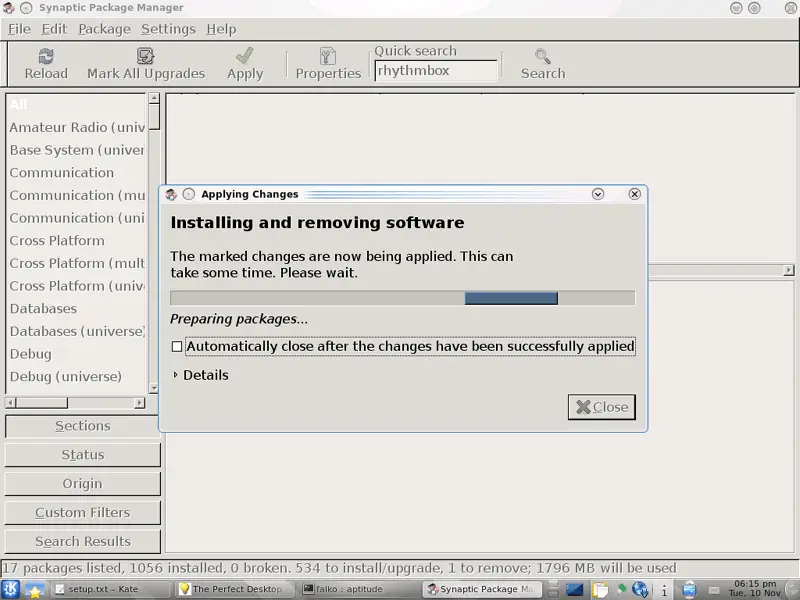This screenshot has height=600, width=800.
Task: Switch to The Perfect Desktop taskbar window
Action: coord(234,589)
